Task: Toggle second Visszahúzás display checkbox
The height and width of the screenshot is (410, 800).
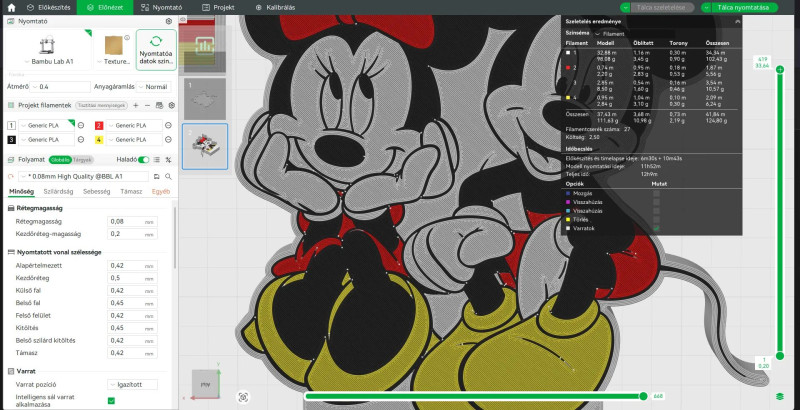Action: pyautogui.click(x=656, y=211)
